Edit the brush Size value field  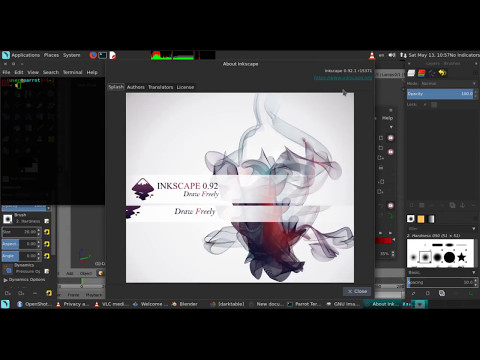[x=19, y=232]
